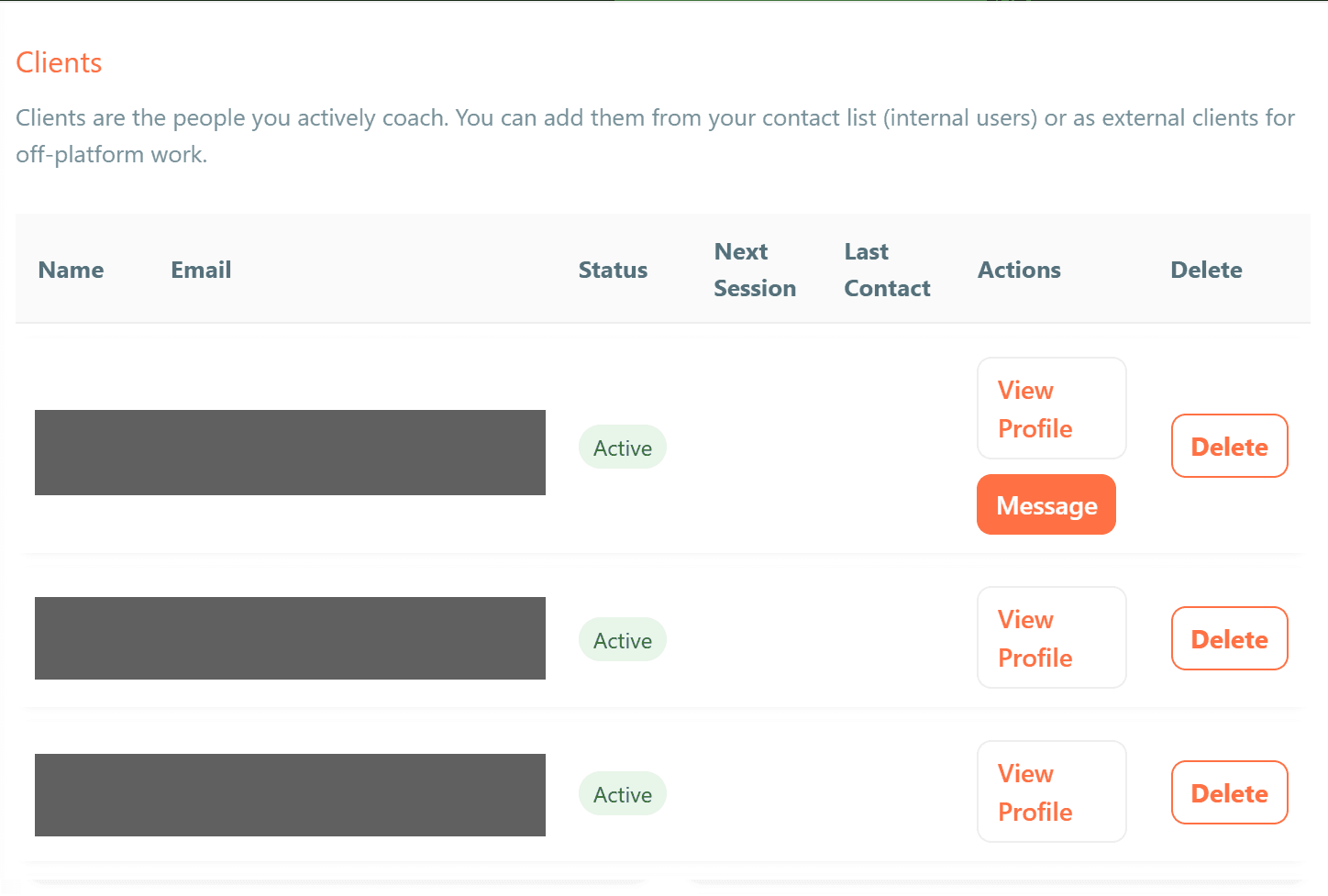Click the Active badge in the first row
This screenshot has height=896, width=1328.
click(623, 448)
